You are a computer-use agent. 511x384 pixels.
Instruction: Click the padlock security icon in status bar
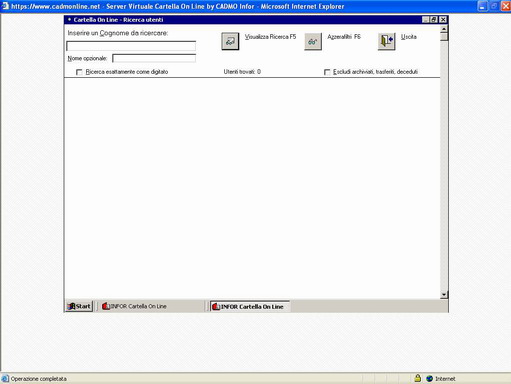click(417, 378)
